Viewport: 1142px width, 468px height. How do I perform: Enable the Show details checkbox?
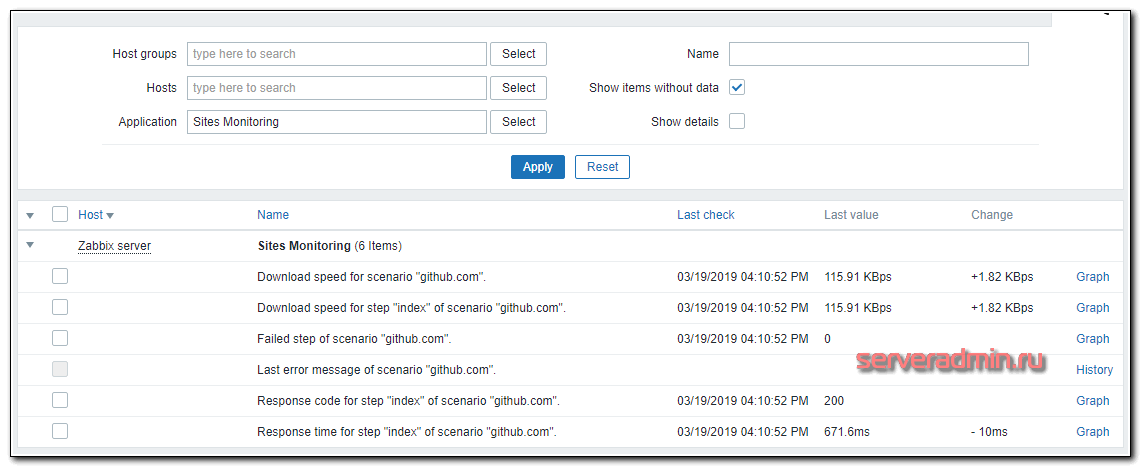[x=737, y=122]
